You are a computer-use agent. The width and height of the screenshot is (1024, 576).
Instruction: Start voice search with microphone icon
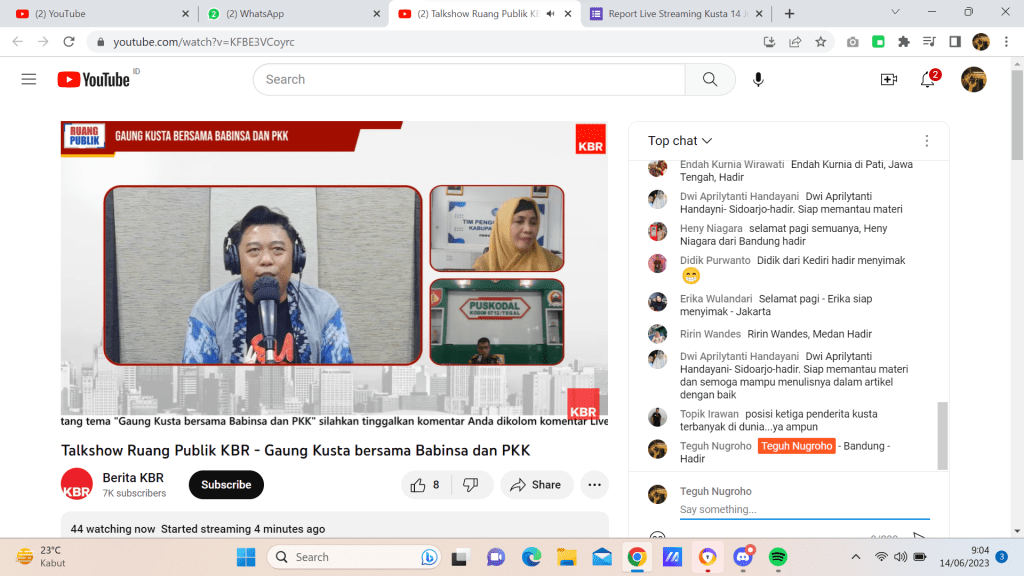coord(758,79)
